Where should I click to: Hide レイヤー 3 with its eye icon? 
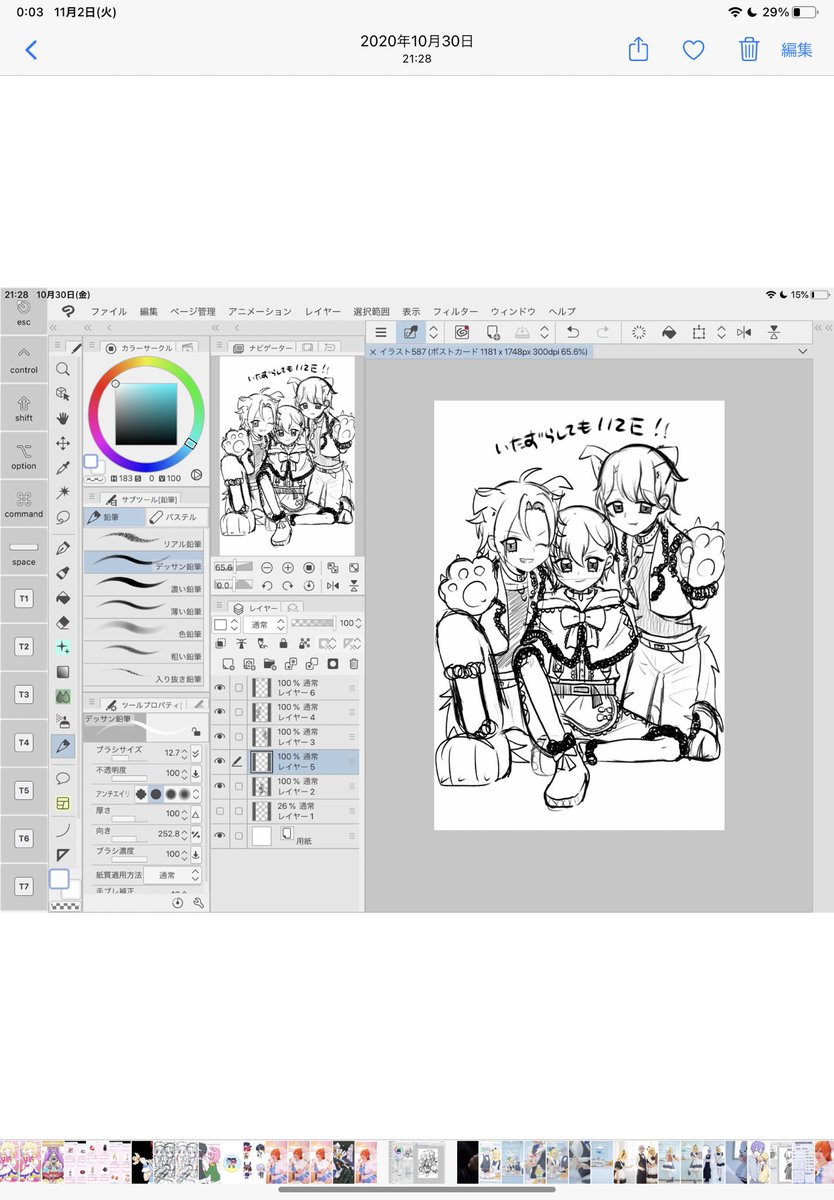[220, 737]
